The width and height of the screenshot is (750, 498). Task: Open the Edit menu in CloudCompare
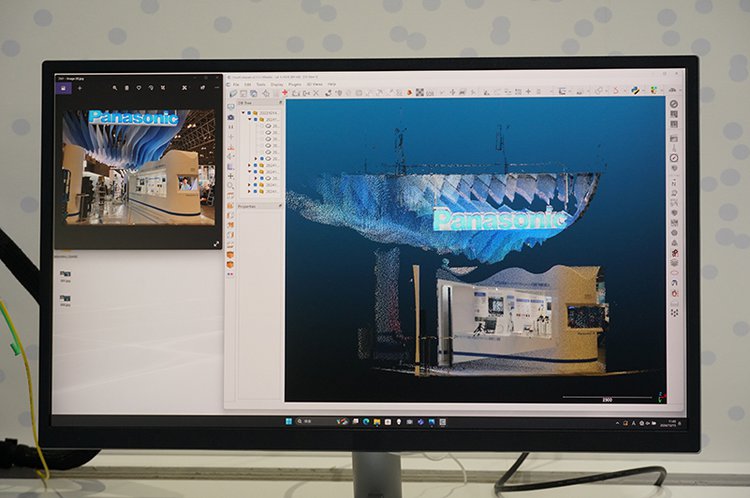coord(247,84)
